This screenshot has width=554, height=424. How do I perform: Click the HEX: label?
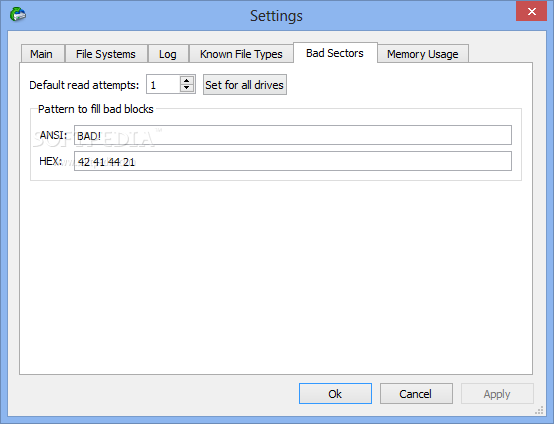click(51, 161)
